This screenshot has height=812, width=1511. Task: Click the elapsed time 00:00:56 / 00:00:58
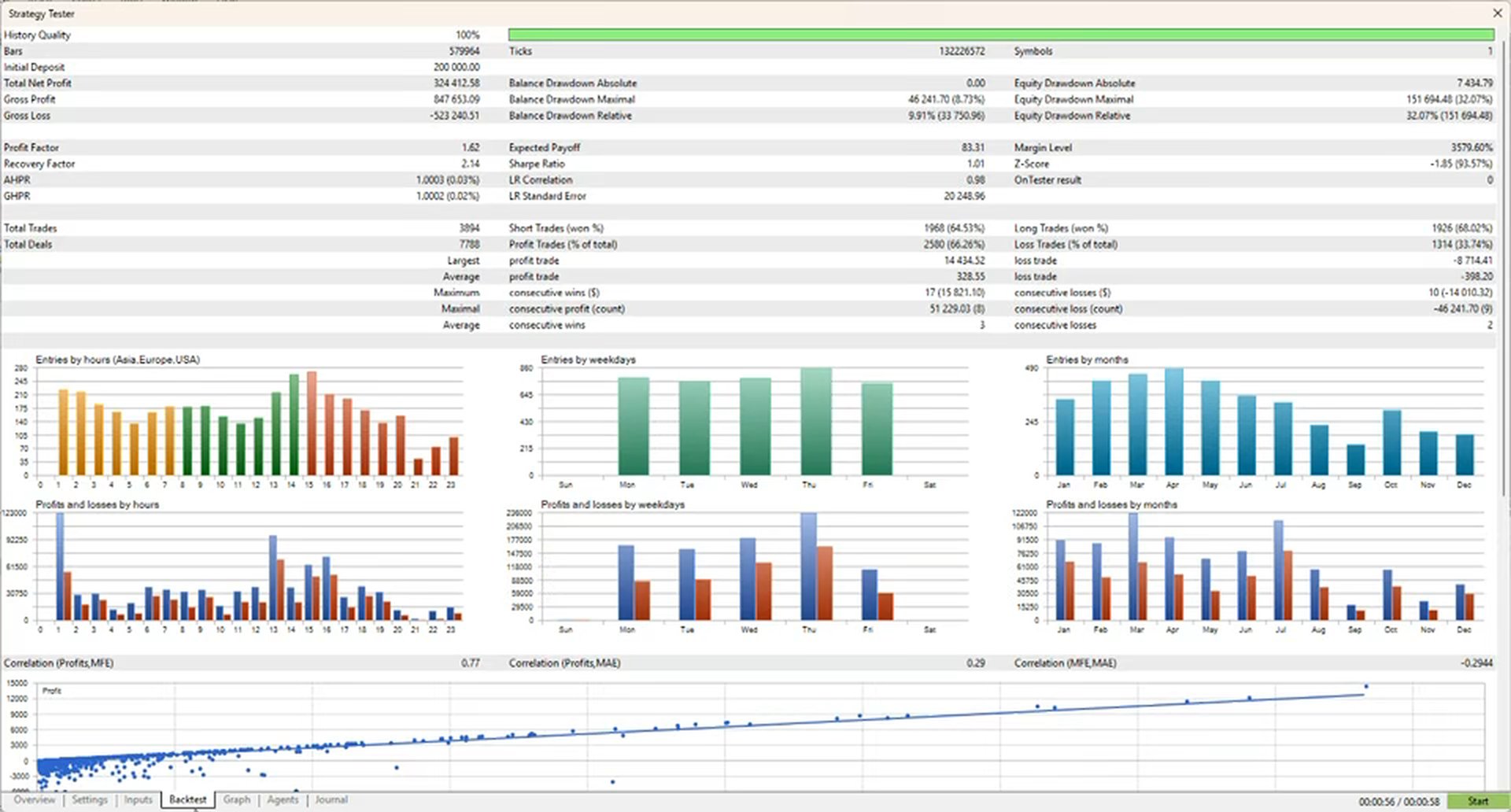(1398, 802)
